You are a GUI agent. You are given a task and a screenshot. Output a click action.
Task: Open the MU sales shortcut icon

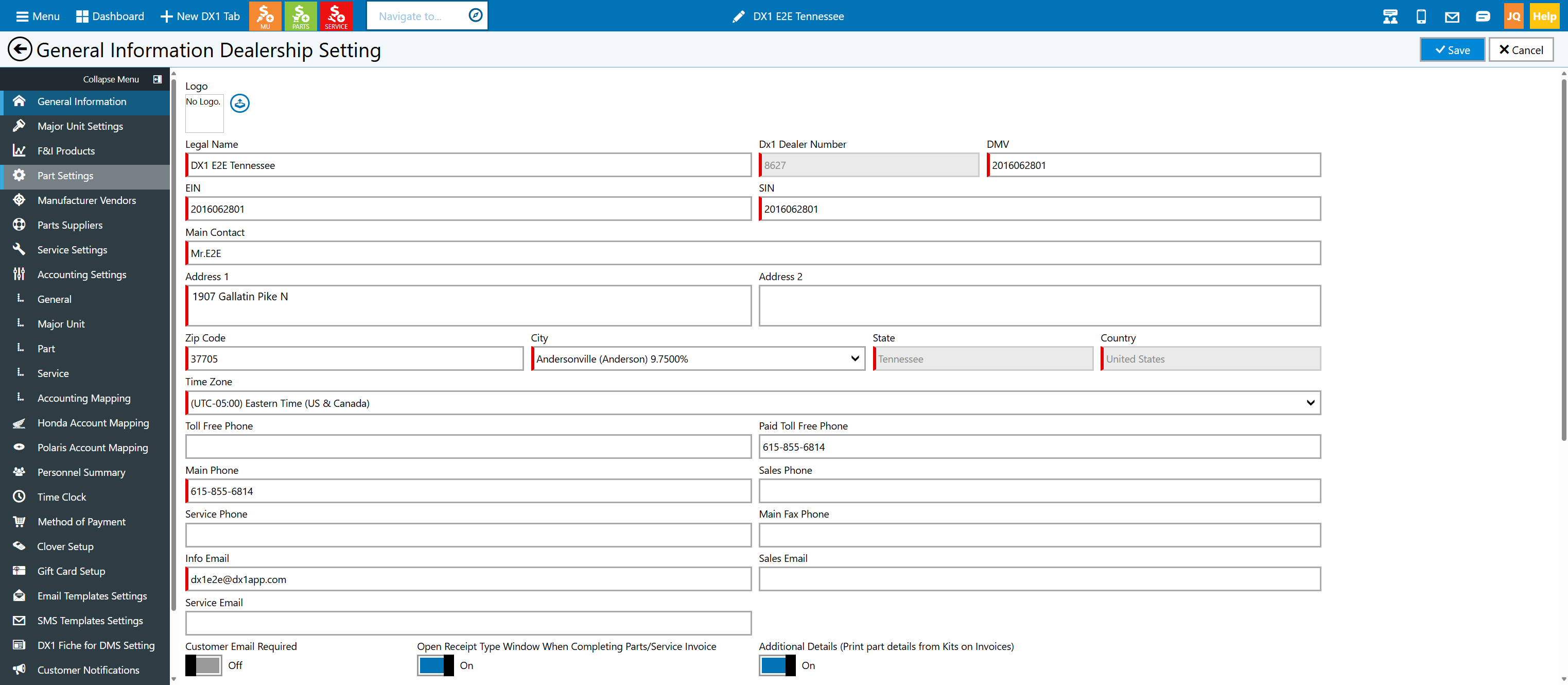click(265, 16)
